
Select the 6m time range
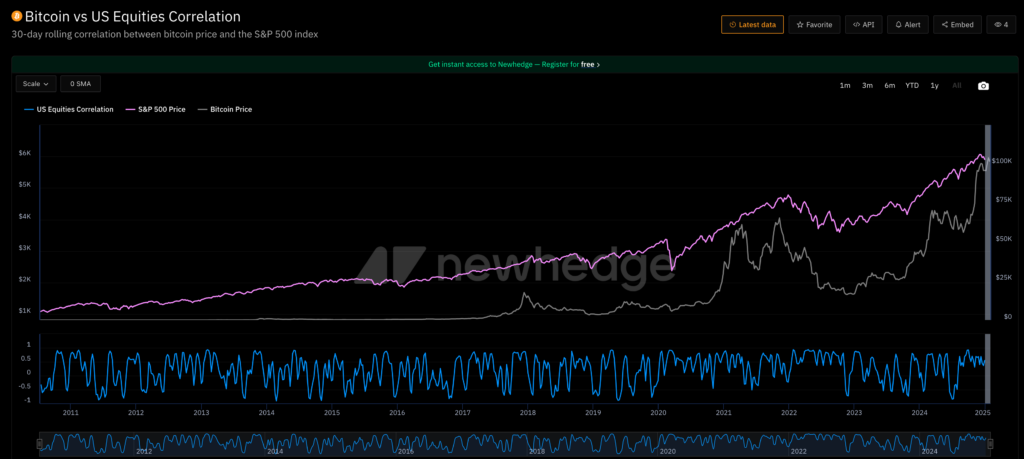pyautogui.click(x=889, y=86)
